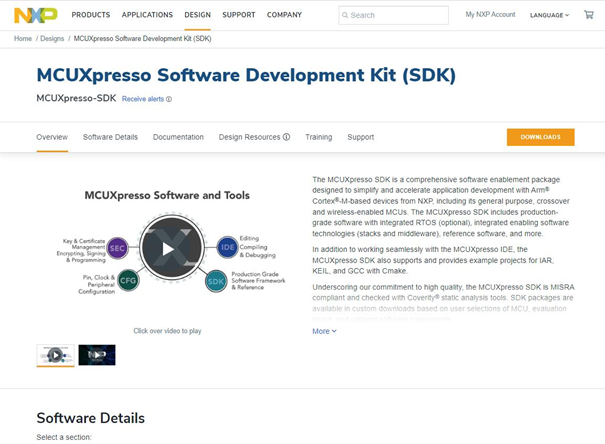Open the DESIGN menu
Viewport: 605px width, 444px height.
tap(198, 15)
